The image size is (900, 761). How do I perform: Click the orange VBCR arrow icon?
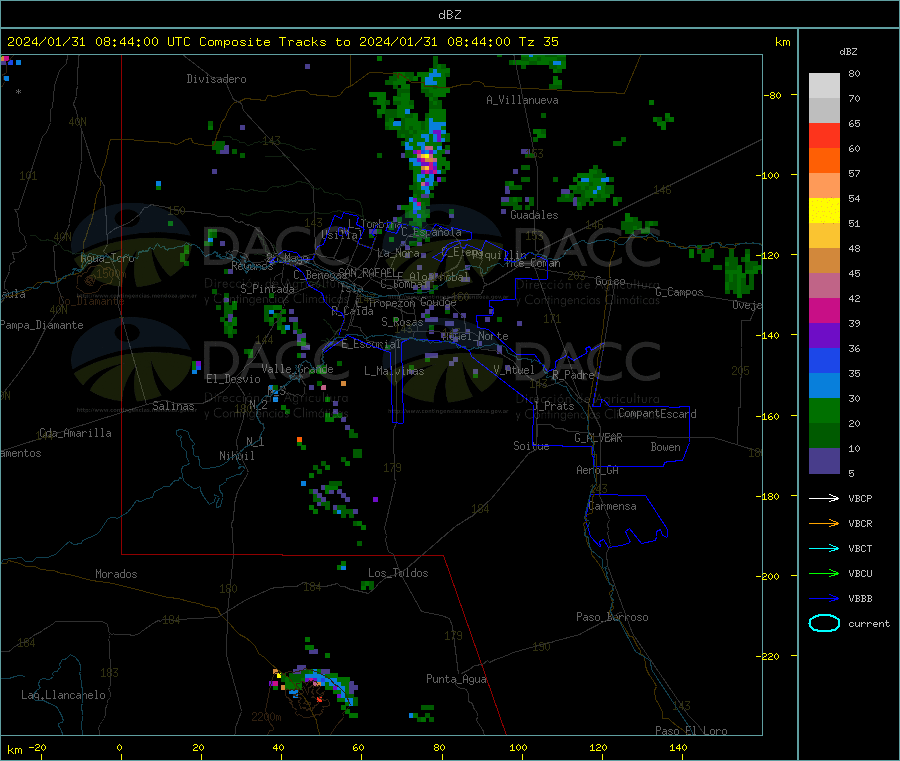[x=824, y=523]
